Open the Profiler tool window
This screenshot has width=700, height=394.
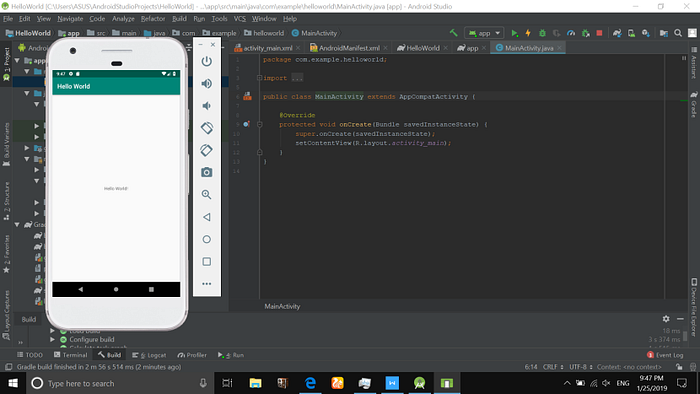192,355
